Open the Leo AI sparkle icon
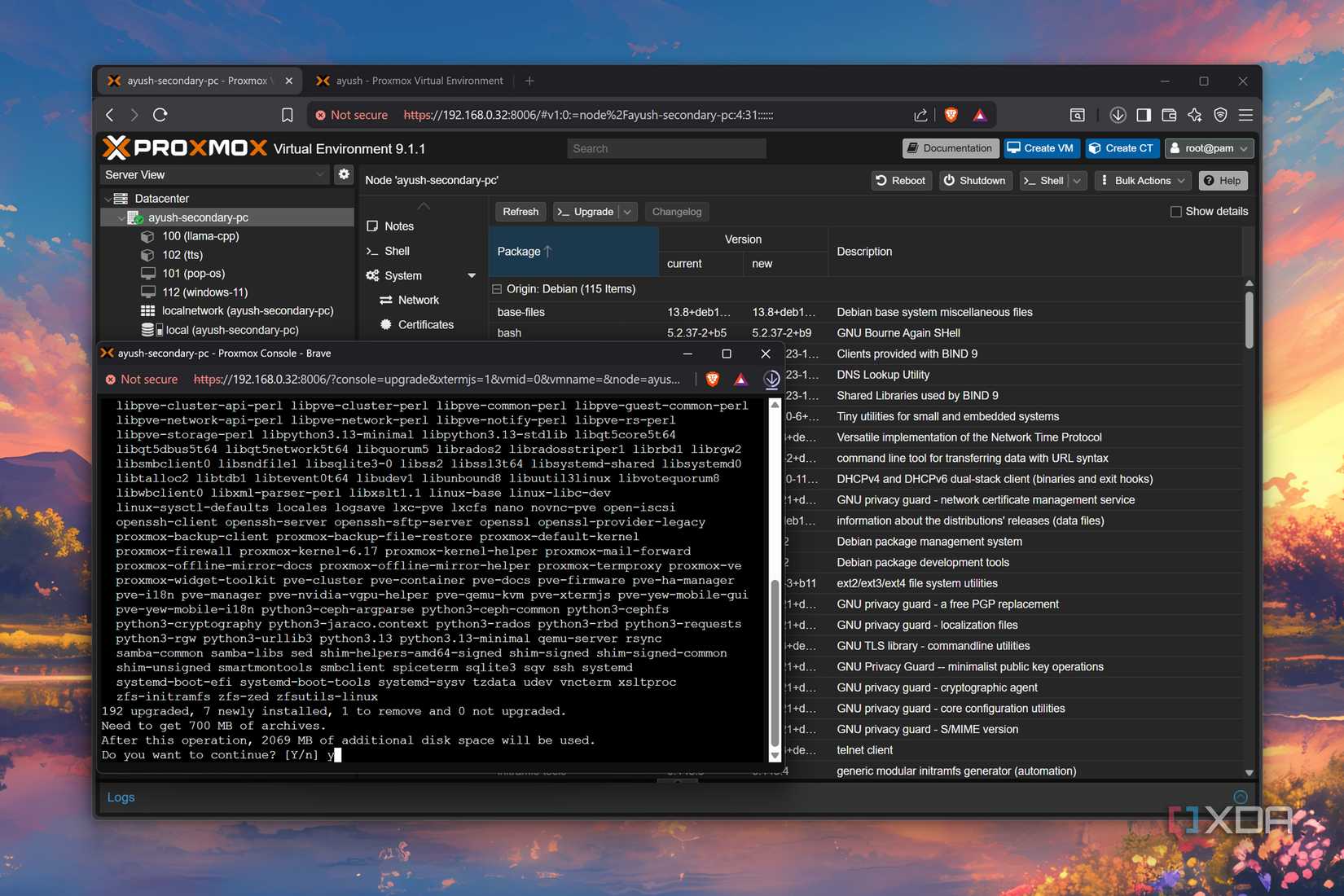 (1195, 115)
